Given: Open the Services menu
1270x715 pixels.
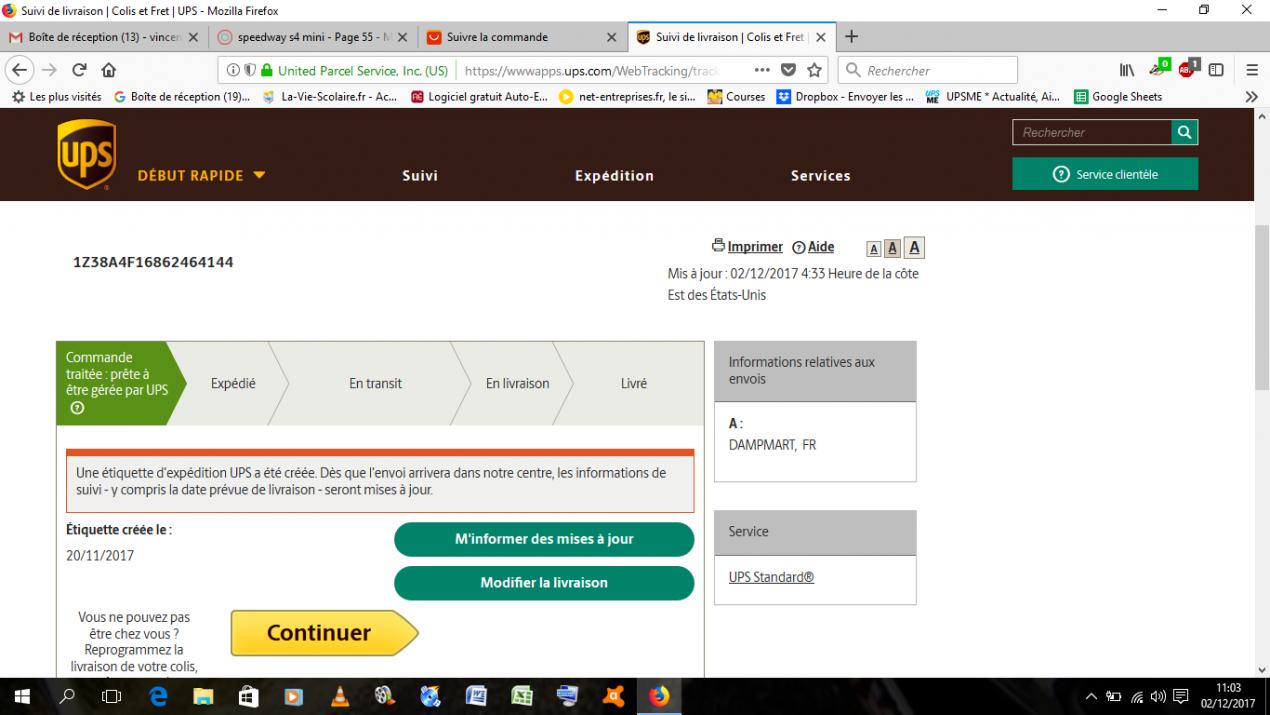Looking at the screenshot, I should pyautogui.click(x=820, y=175).
